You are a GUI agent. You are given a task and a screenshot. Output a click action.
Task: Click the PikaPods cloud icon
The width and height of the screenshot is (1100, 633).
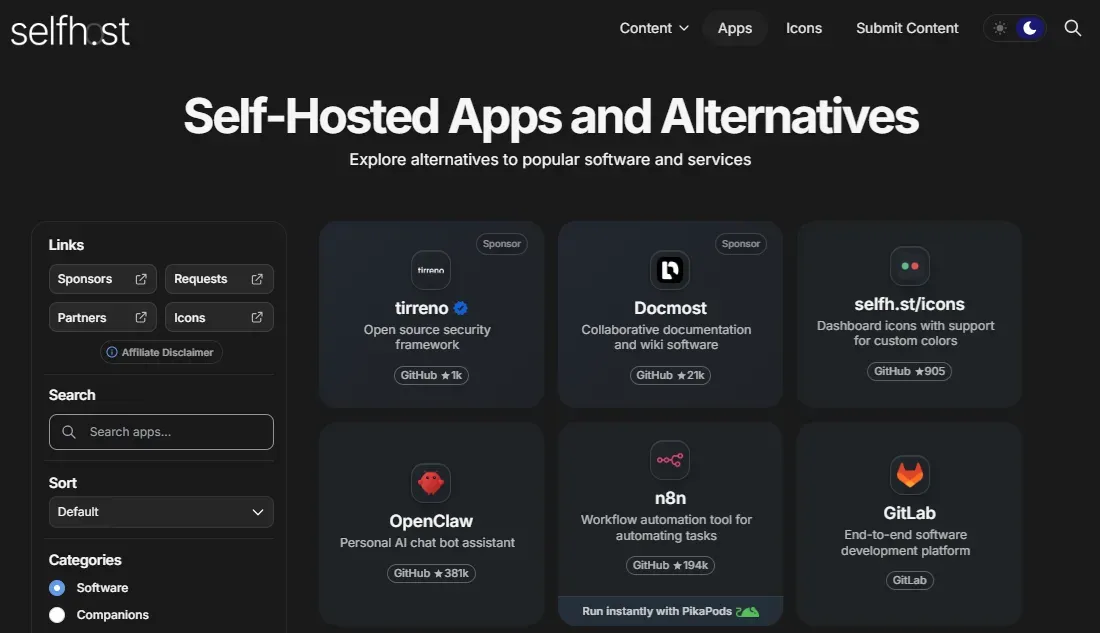(x=748, y=611)
